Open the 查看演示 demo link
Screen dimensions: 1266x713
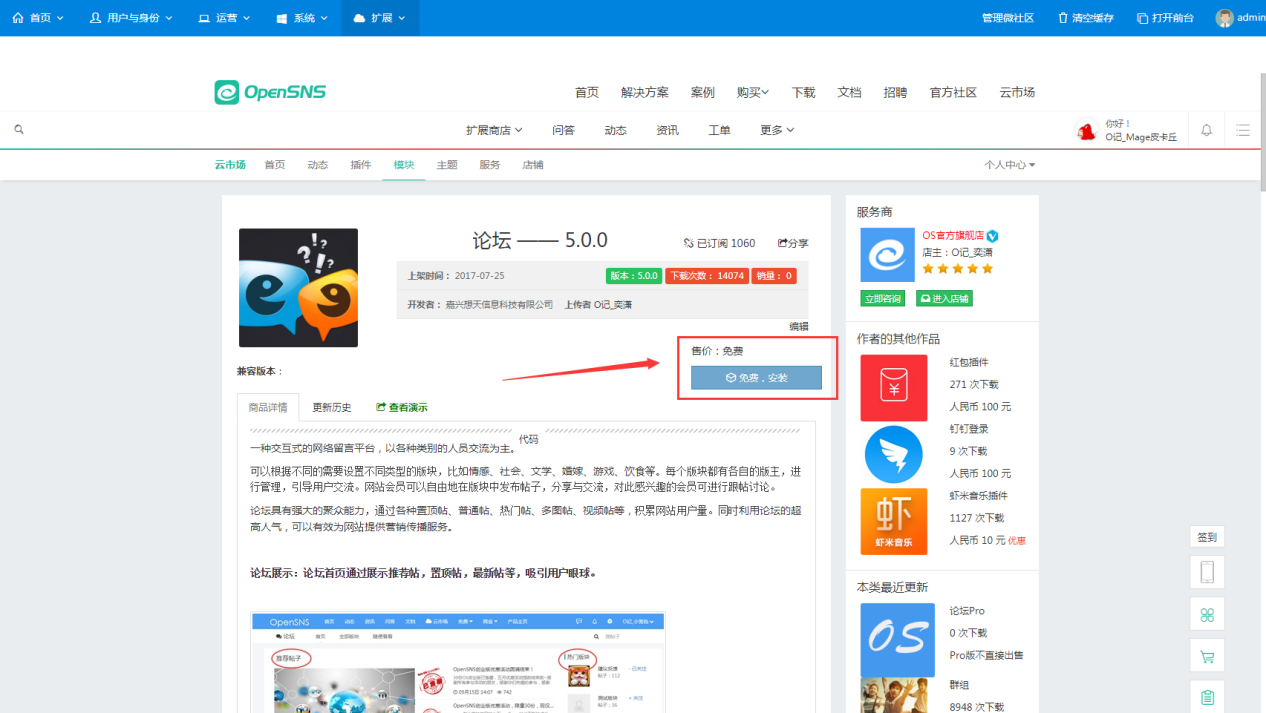[x=402, y=407]
